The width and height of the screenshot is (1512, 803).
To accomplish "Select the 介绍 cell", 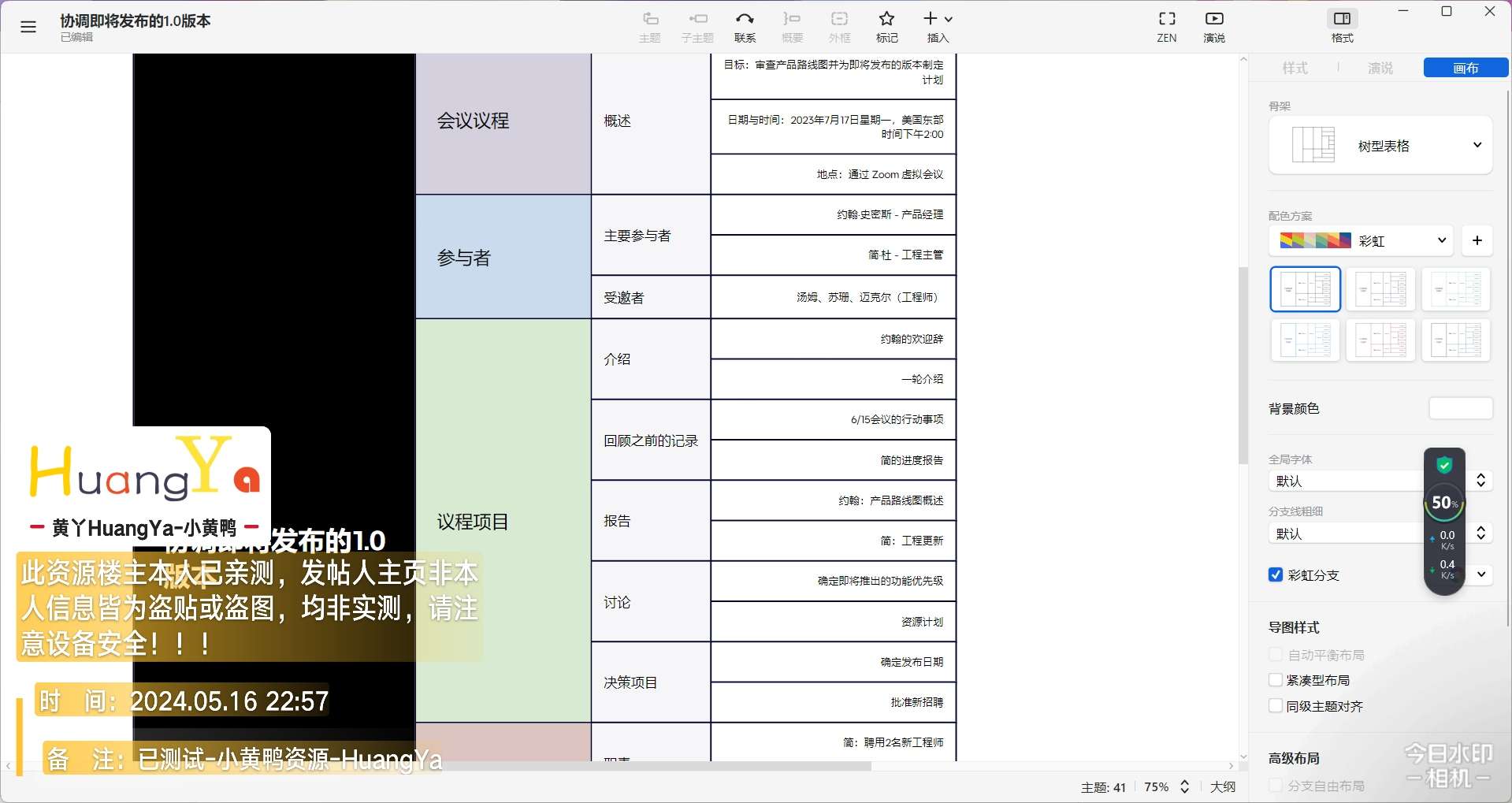I will 651,359.
